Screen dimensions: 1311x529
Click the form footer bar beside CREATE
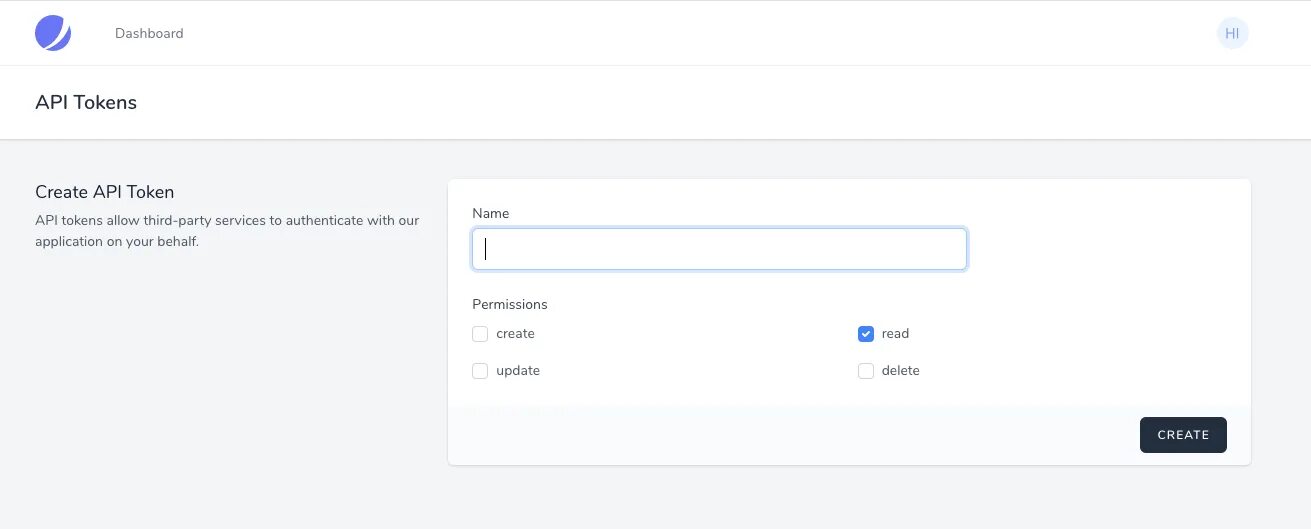(x=790, y=435)
